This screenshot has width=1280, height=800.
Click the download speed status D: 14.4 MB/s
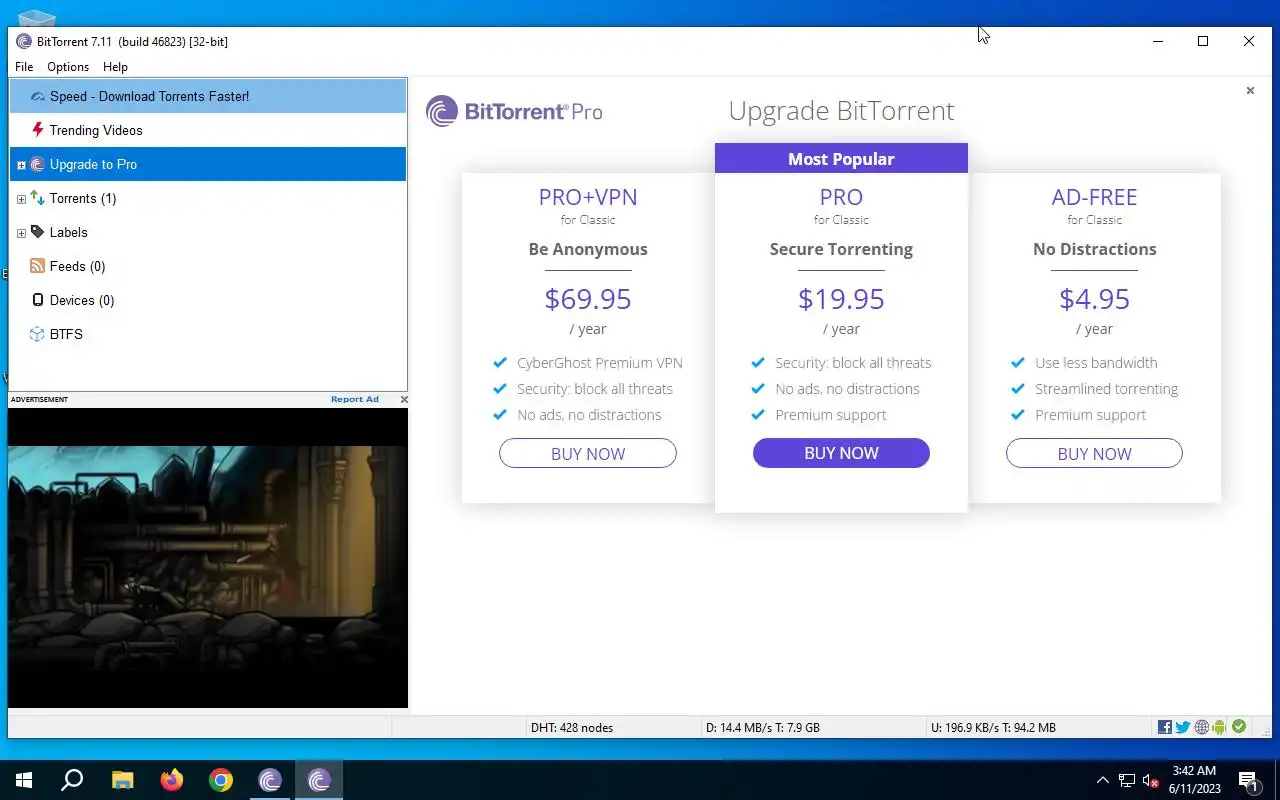(763, 728)
